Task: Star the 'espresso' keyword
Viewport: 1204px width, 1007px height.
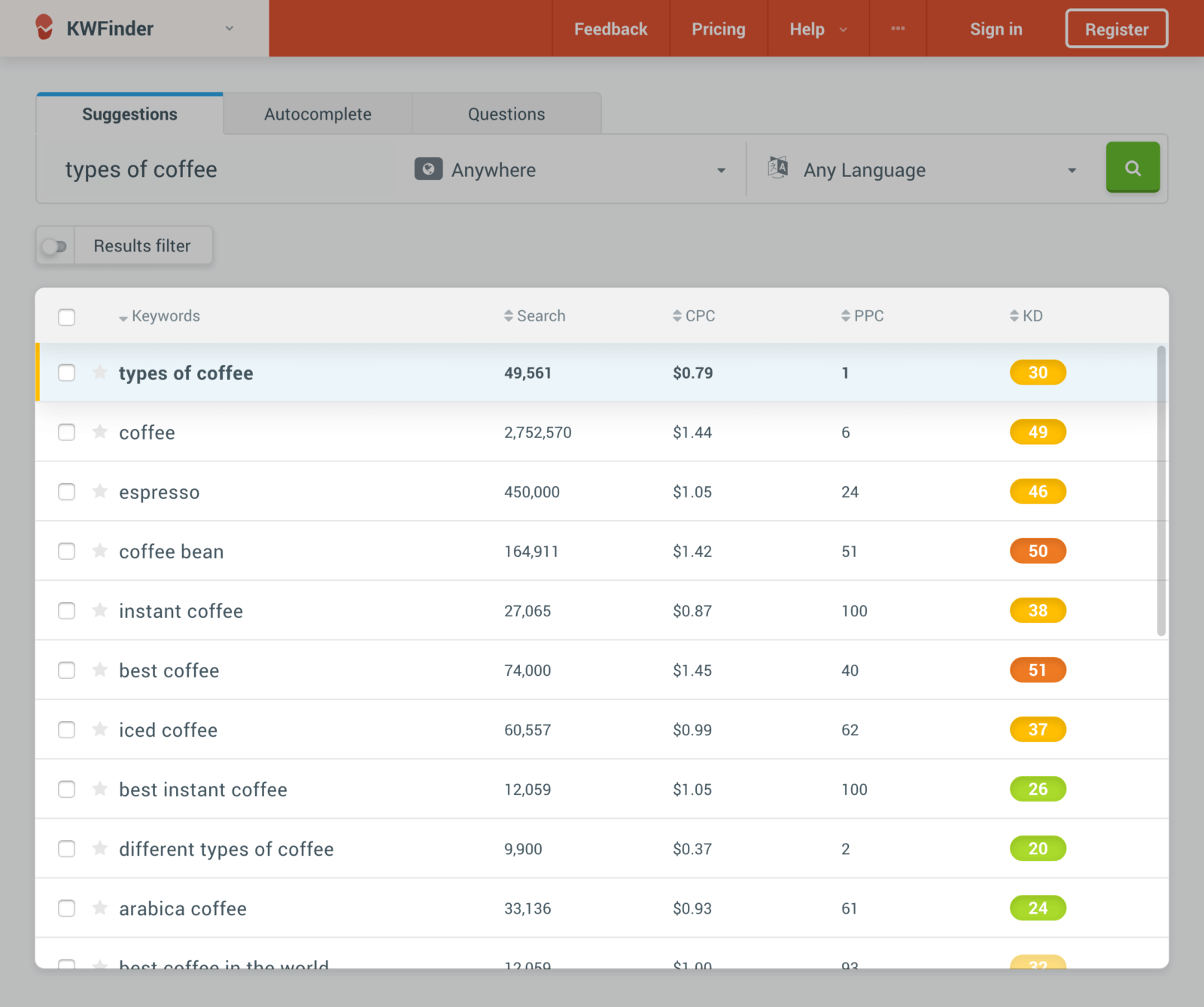Action: [99, 491]
